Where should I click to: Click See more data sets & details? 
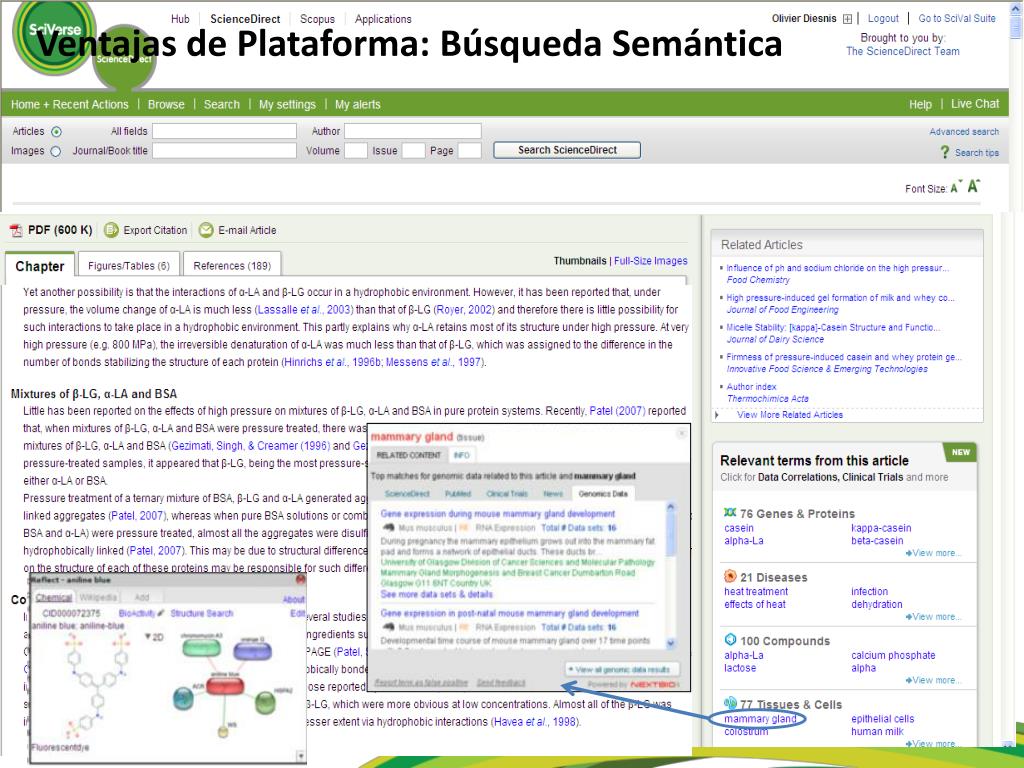[x=436, y=594]
